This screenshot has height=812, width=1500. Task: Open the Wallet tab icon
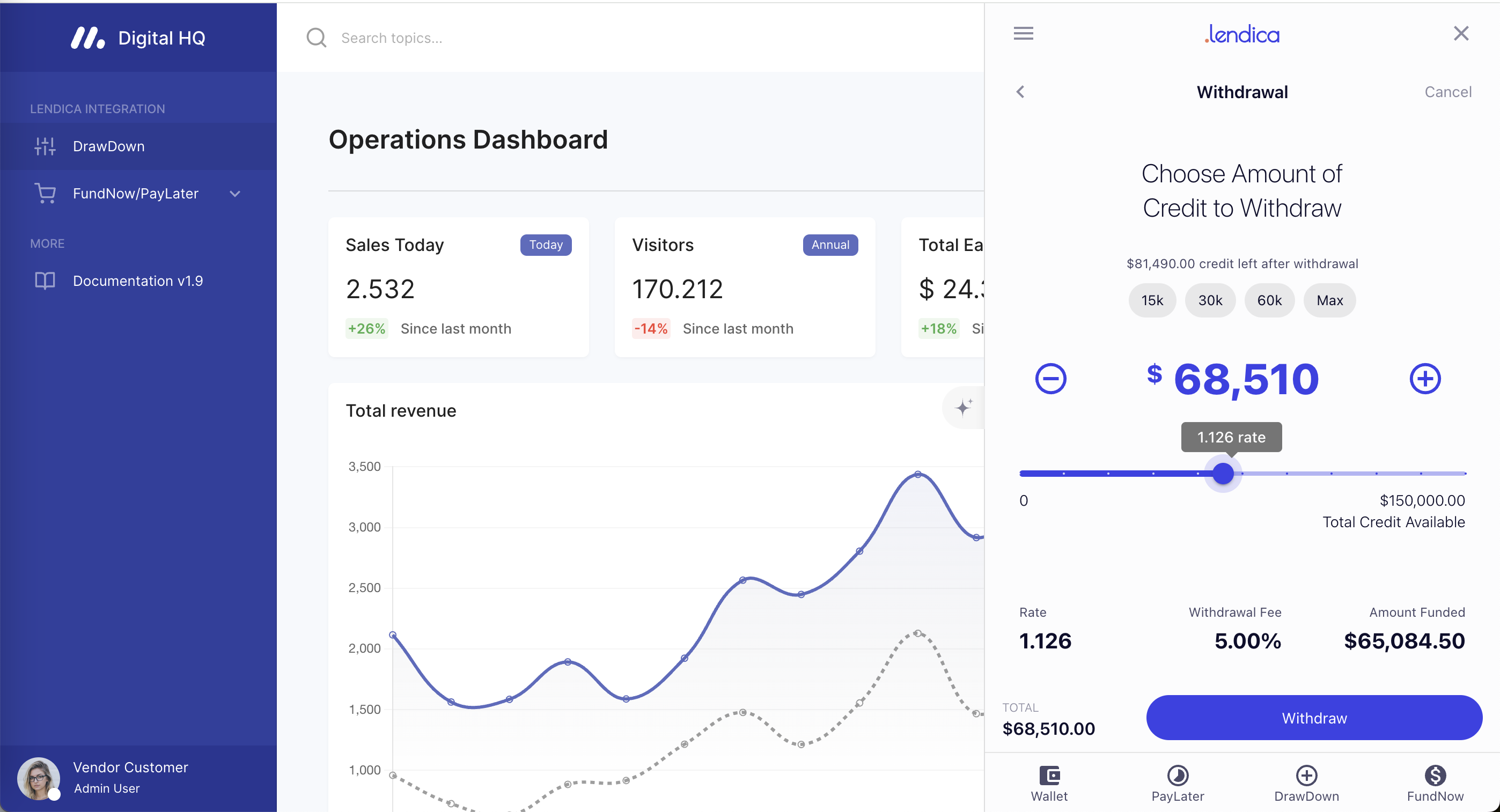tap(1049, 776)
